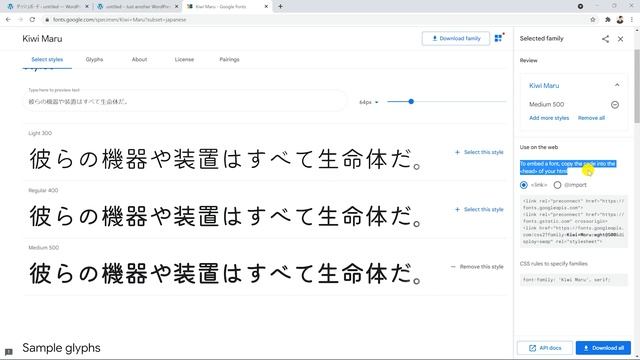The image size is (640, 360).
Task: Remove Medium 500 with the minus circle icon
Action: [x=615, y=105]
